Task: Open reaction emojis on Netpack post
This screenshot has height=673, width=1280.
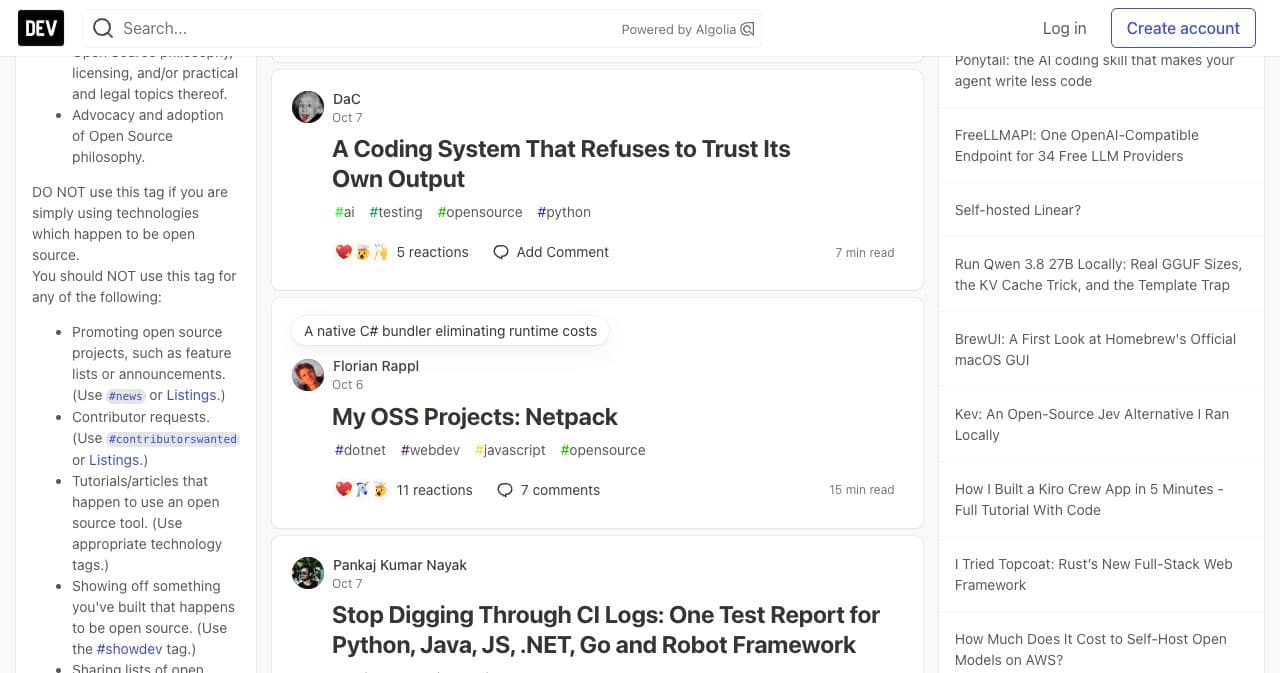Action: [x=362, y=490]
